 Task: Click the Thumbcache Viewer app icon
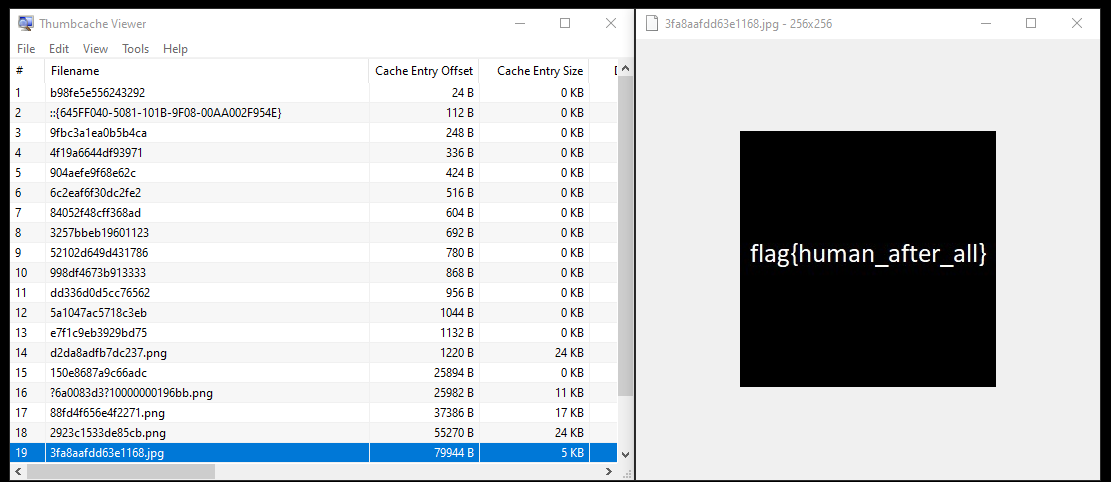click(x=26, y=23)
